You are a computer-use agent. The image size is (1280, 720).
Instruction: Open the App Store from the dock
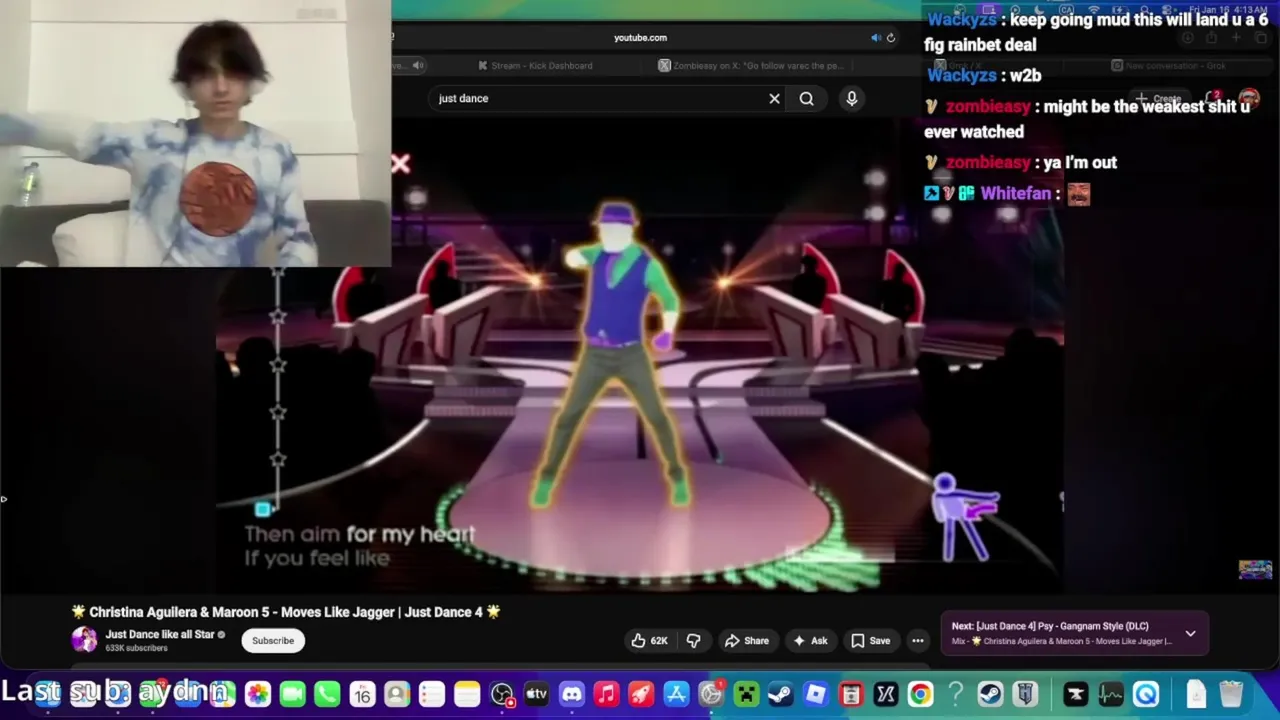[x=676, y=693]
